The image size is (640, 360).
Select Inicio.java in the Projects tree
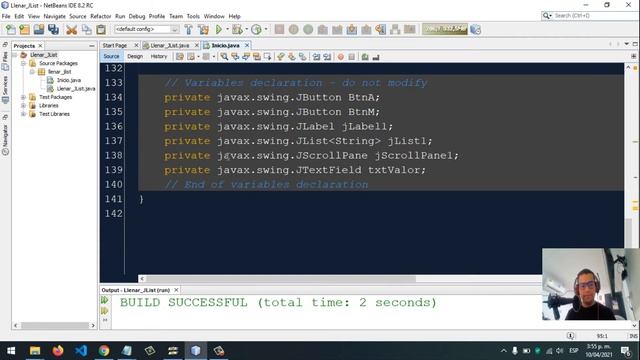(x=69, y=80)
